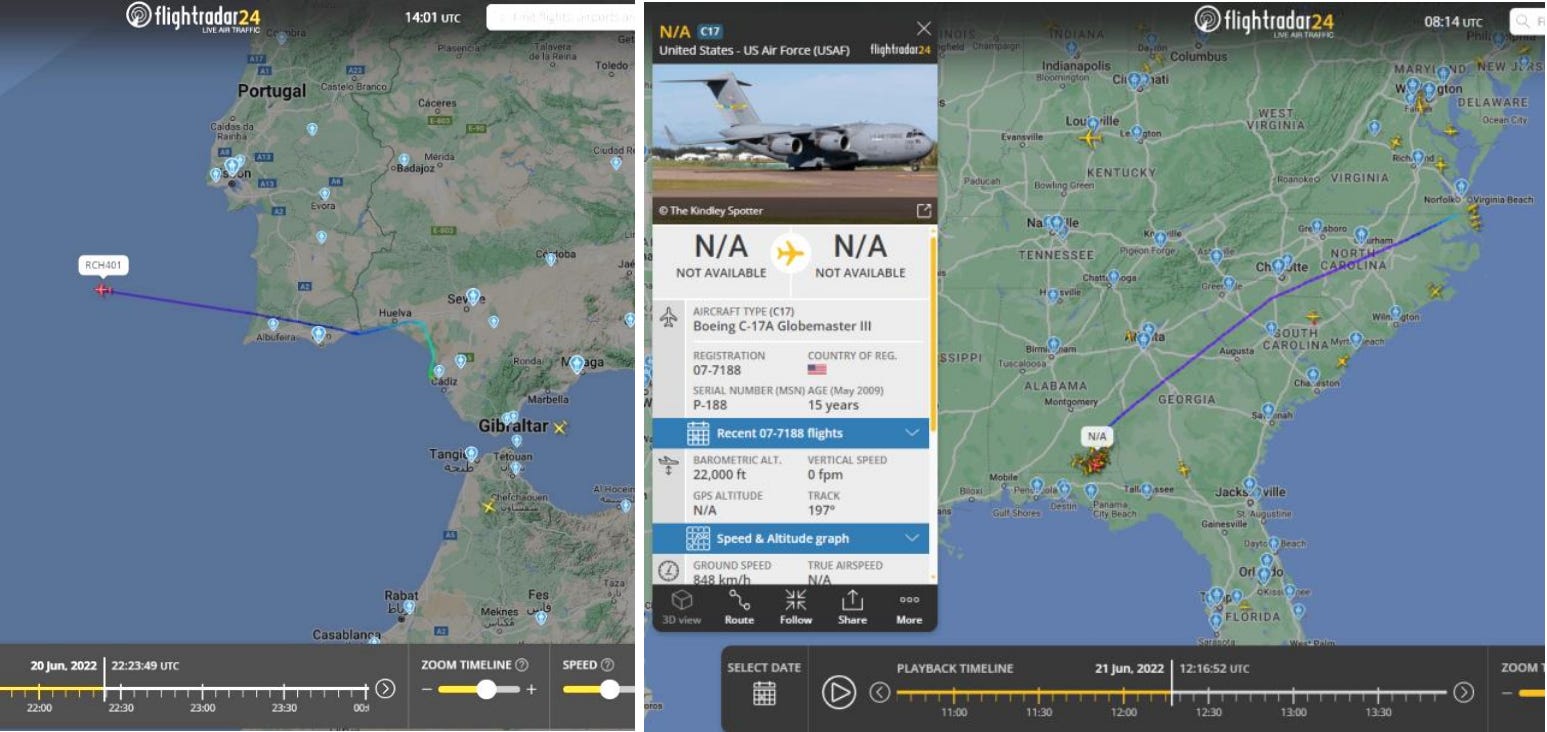Image resolution: width=1547 pixels, height=732 pixels.
Task: Show the aircraft's Route
Action: [x=739, y=607]
